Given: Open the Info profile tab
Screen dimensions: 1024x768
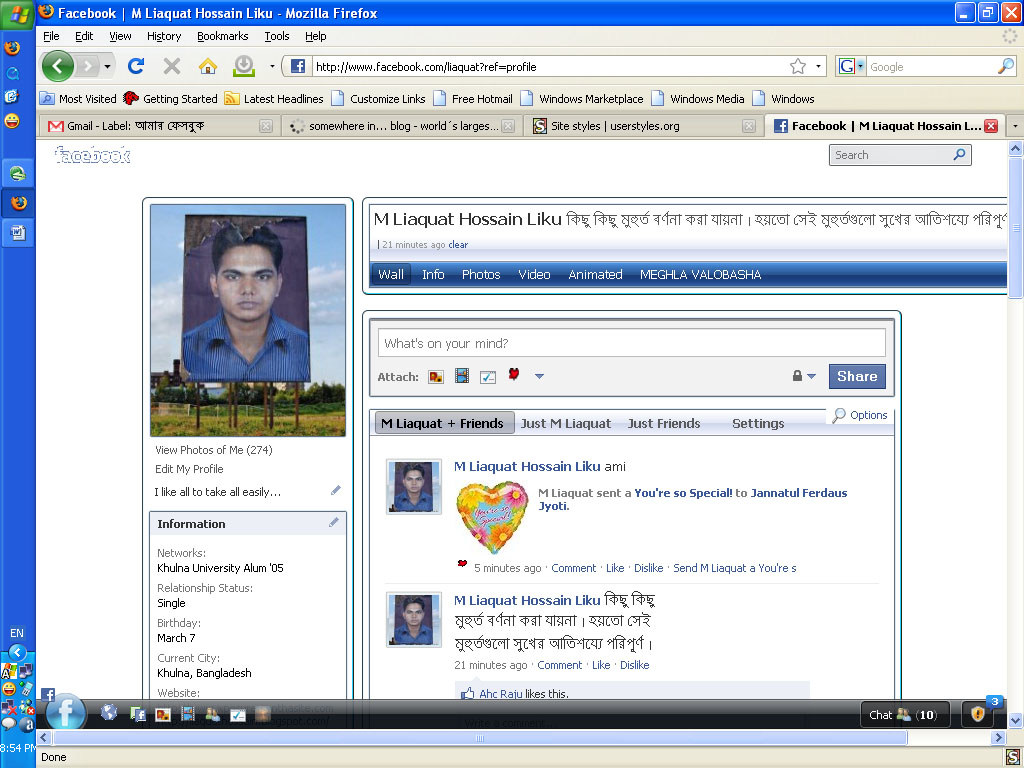Looking at the screenshot, I should click(433, 275).
